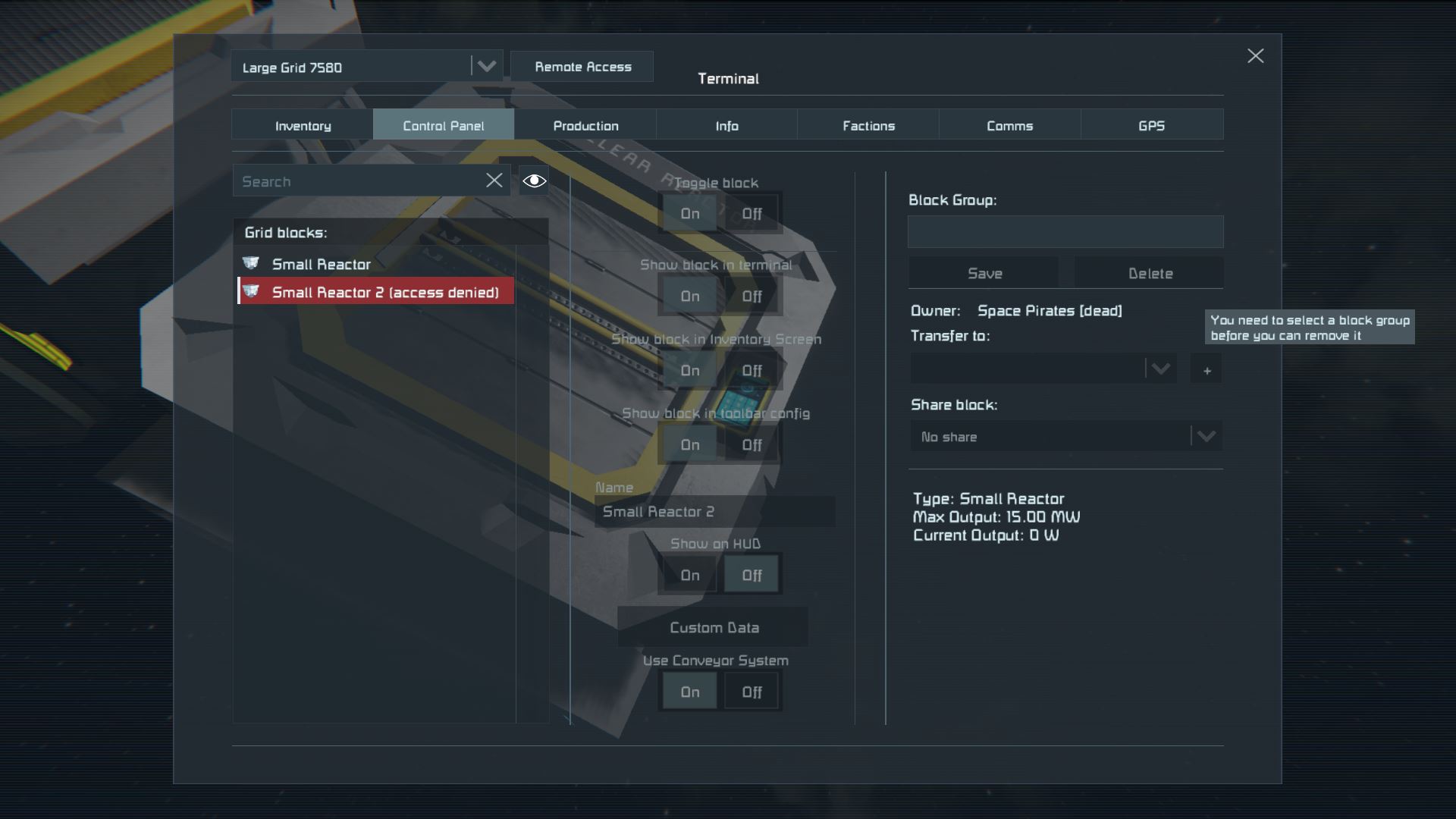This screenshot has height=819, width=1456.
Task: Click the Small Reactor 2 block icon
Action: [251, 292]
